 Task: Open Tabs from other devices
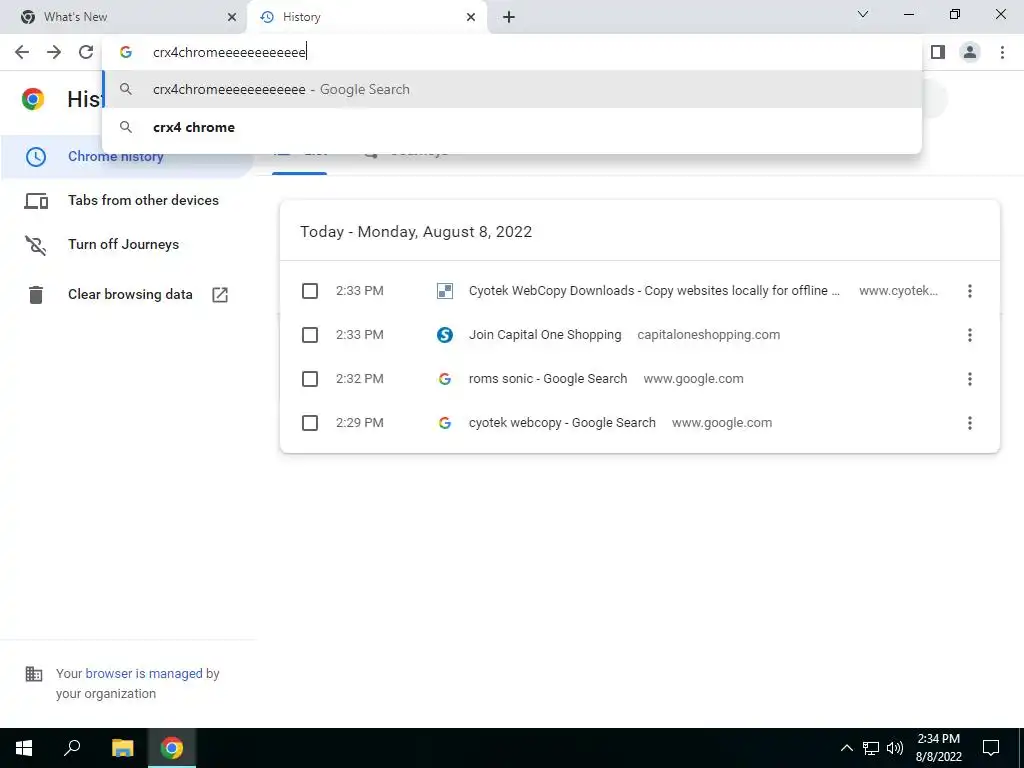point(143,200)
